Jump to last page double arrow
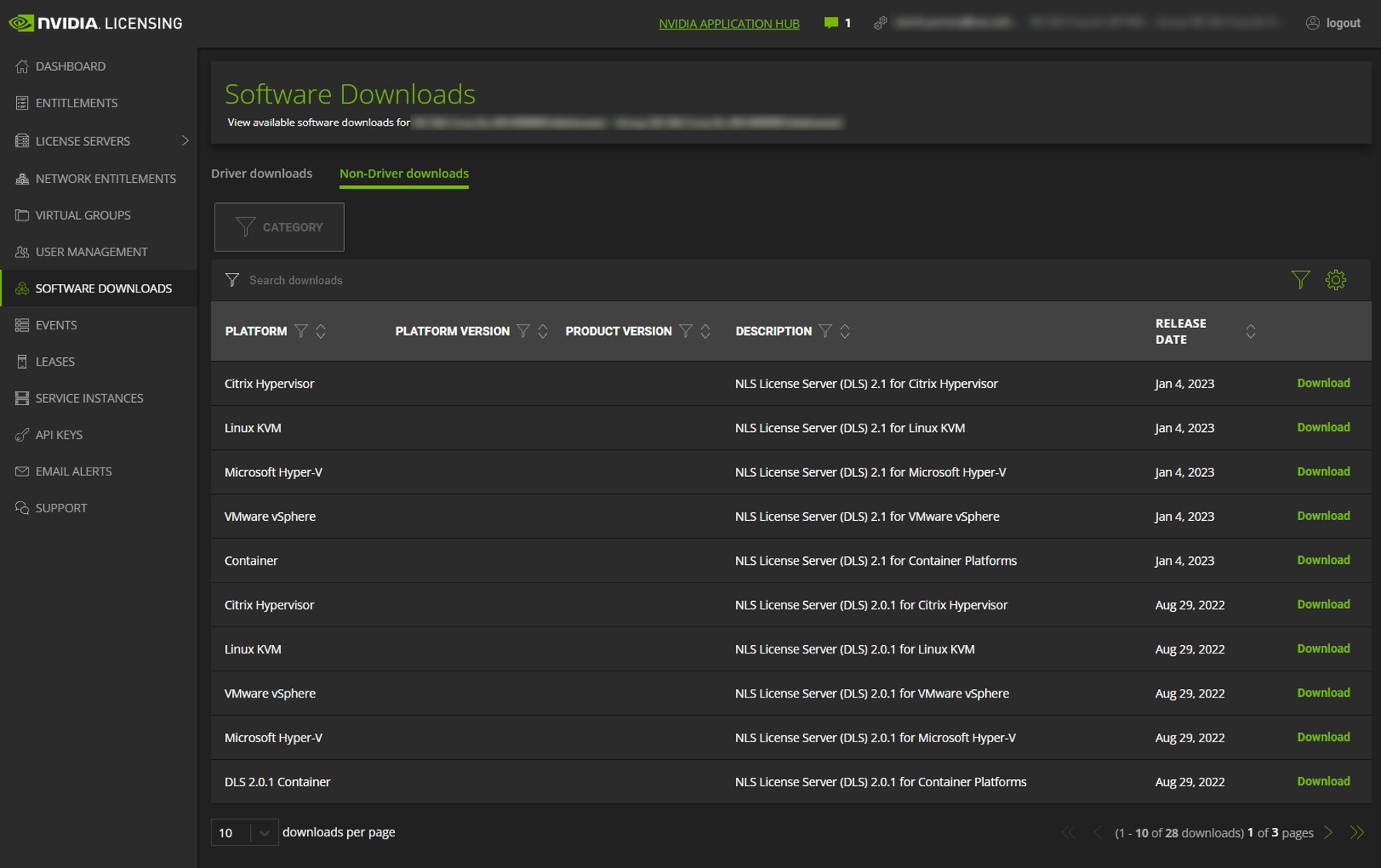The width and height of the screenshot is (1381, 868). point(1357,833)
